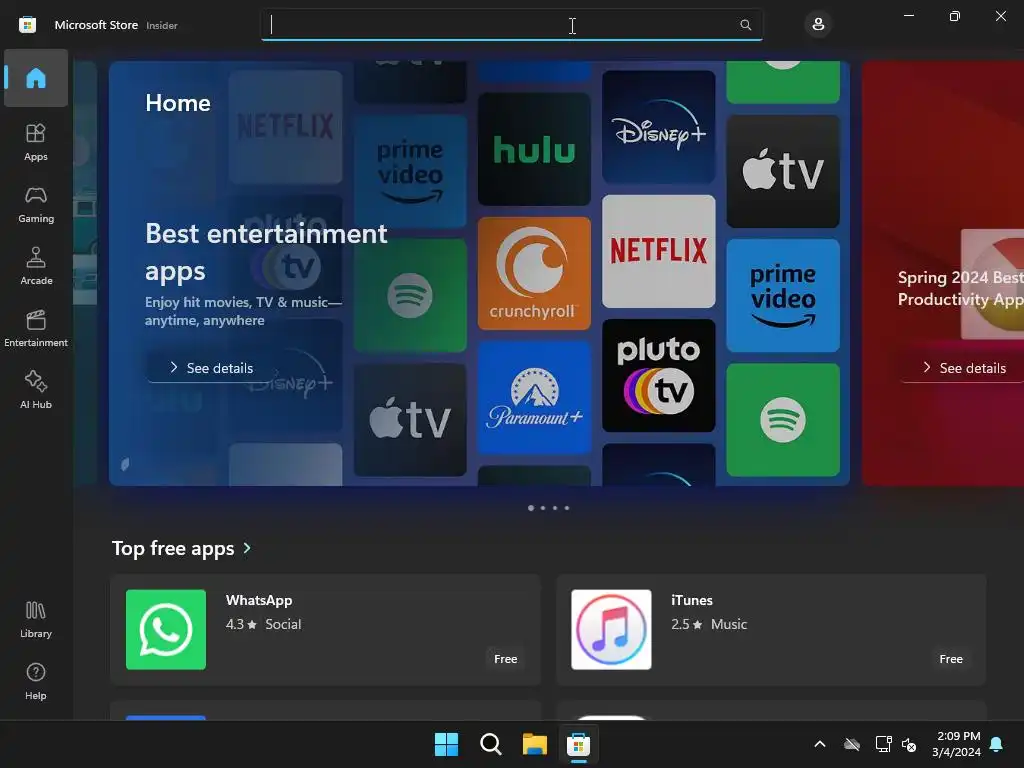Open the taskbar clock and date
Screen dimensions: 1024x768
956,744
